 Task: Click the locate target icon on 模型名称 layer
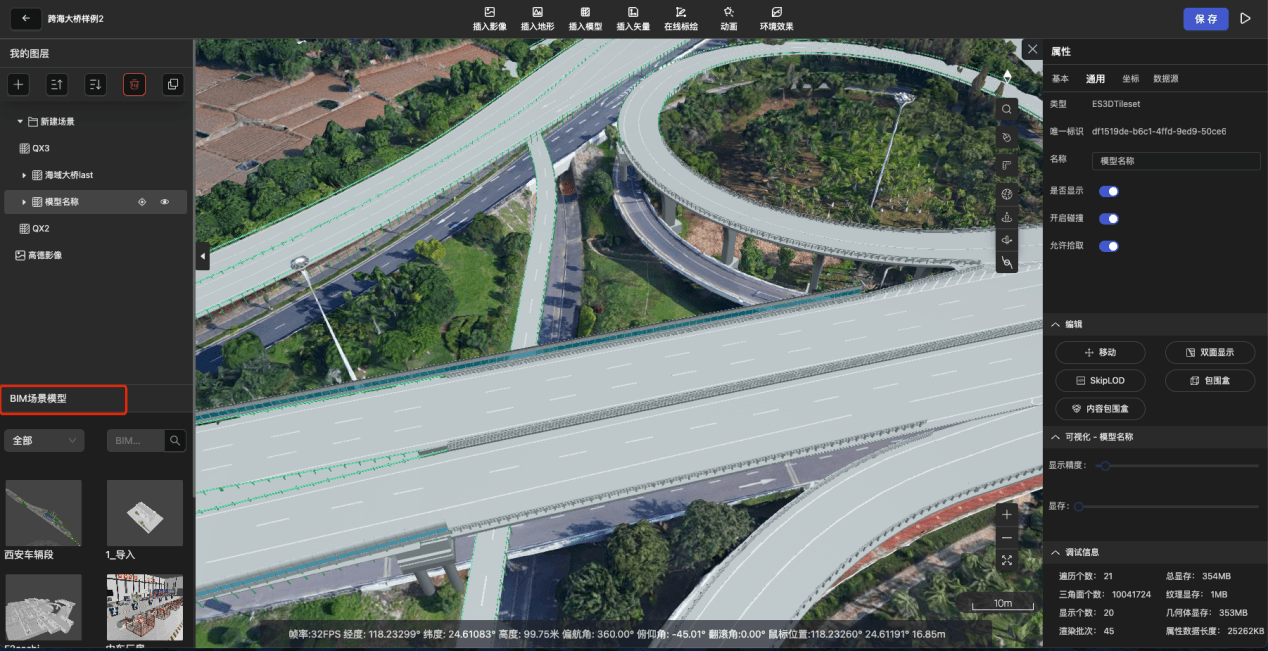tap(141, 202)
